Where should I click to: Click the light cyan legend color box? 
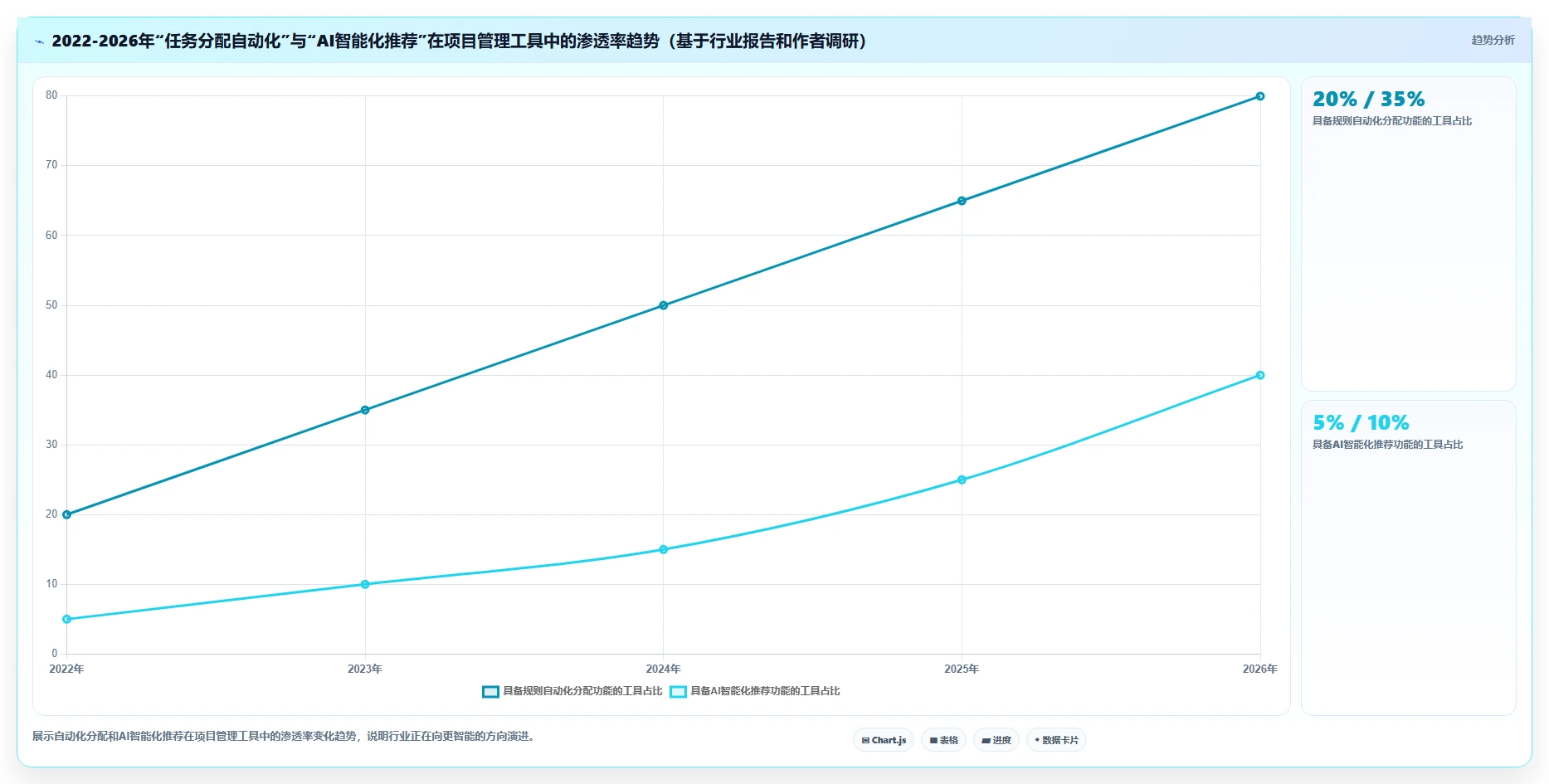tap(678, 692)
